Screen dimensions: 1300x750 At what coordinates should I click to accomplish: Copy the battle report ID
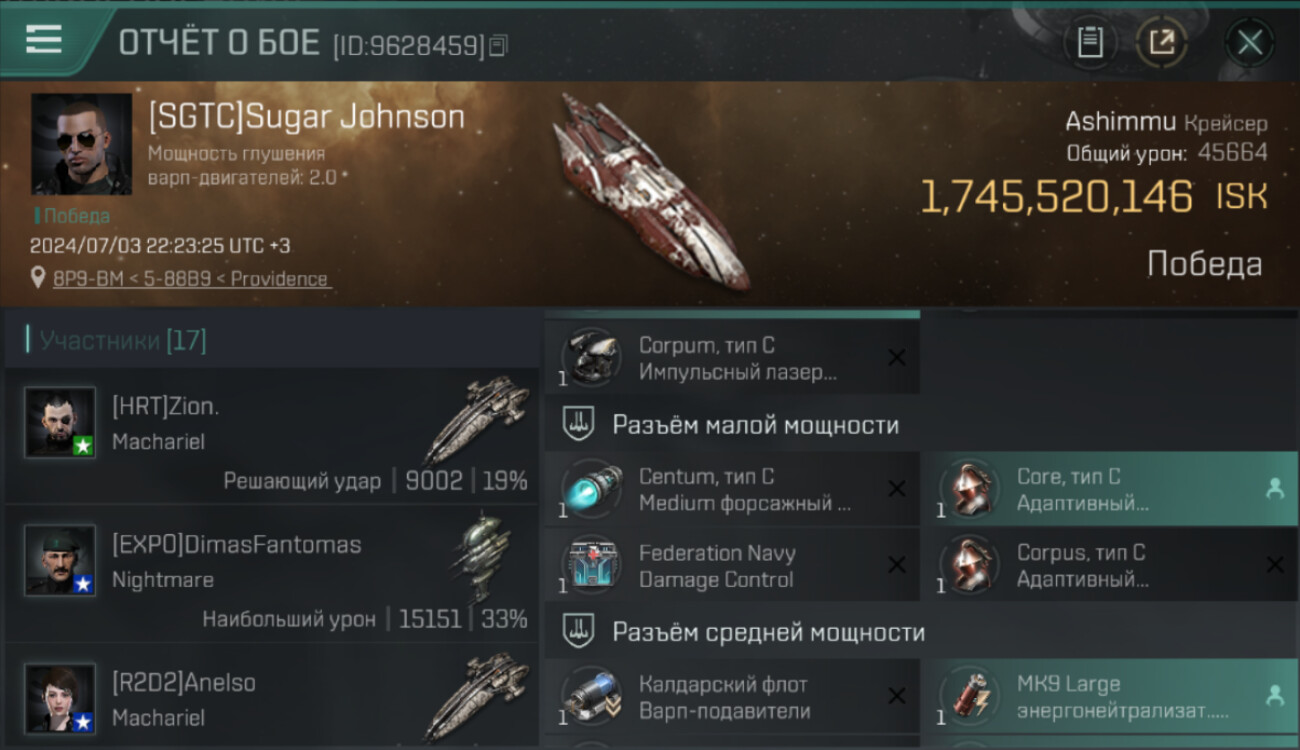click(x=499, y=45)
